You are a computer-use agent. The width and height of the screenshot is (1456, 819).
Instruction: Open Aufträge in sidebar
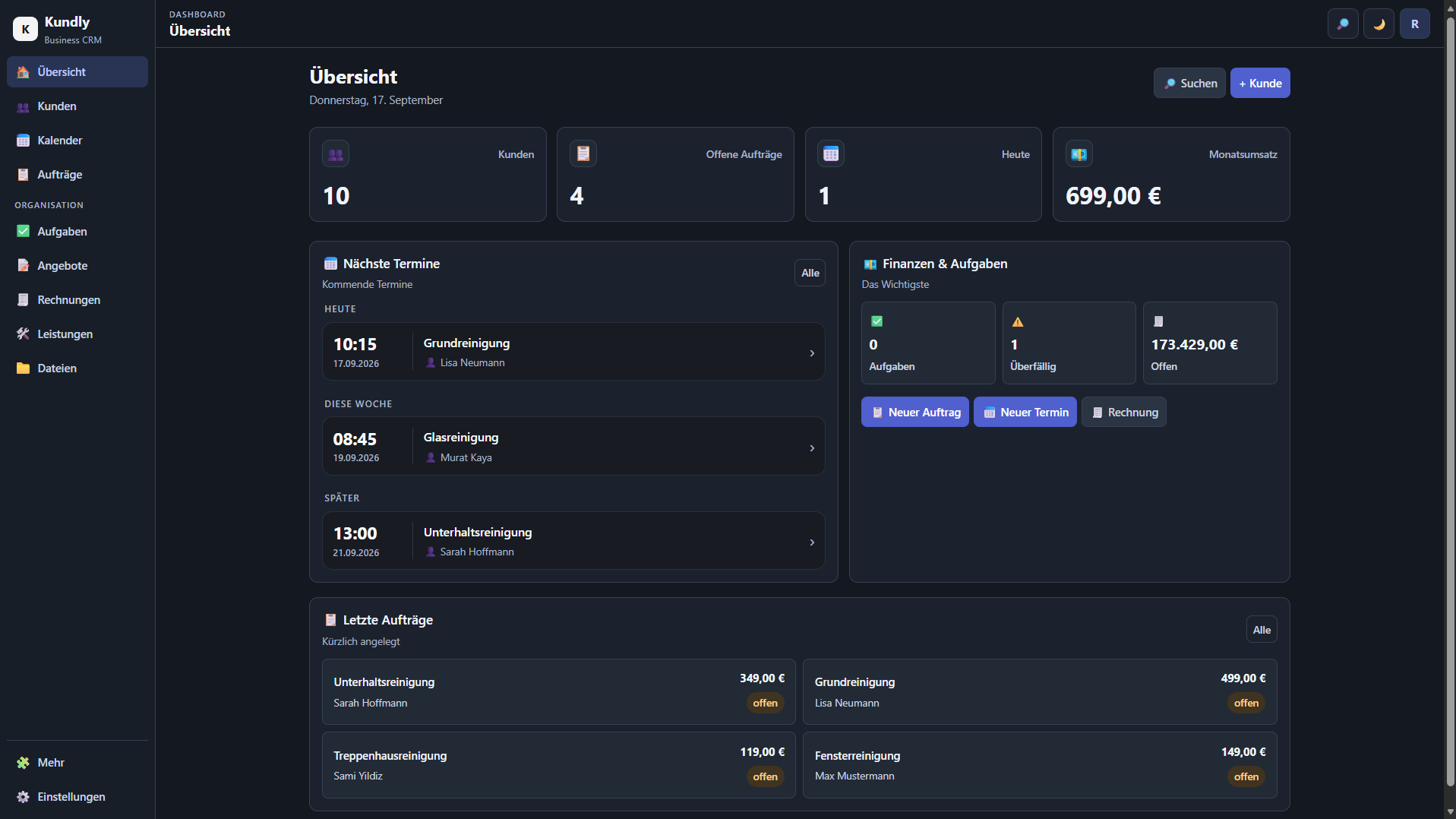[x=77, y=175]
